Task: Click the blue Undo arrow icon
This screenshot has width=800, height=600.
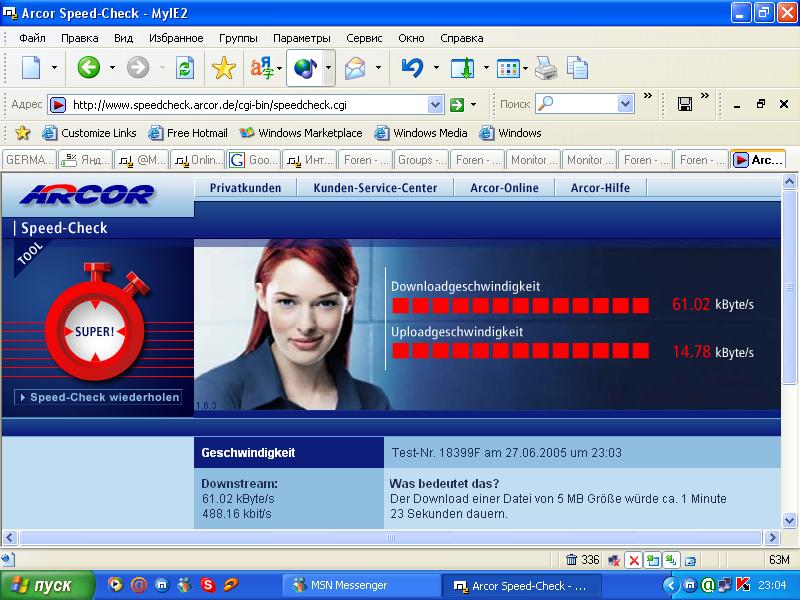Action: [412, 68]
